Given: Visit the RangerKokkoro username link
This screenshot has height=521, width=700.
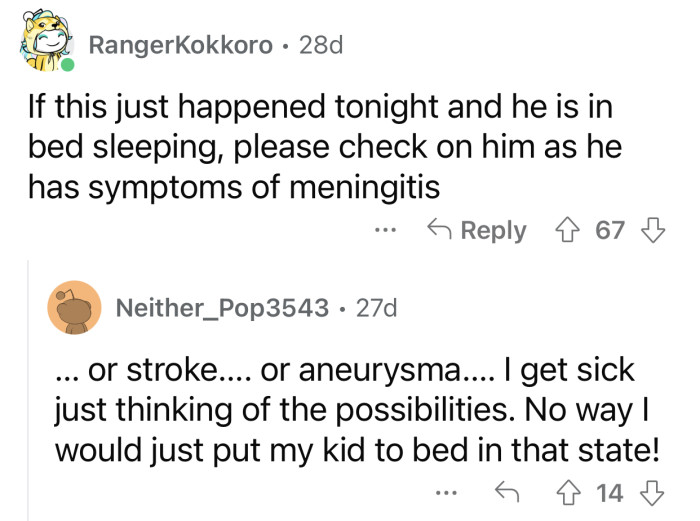Looking at the screenshot, I should point(181,45).
